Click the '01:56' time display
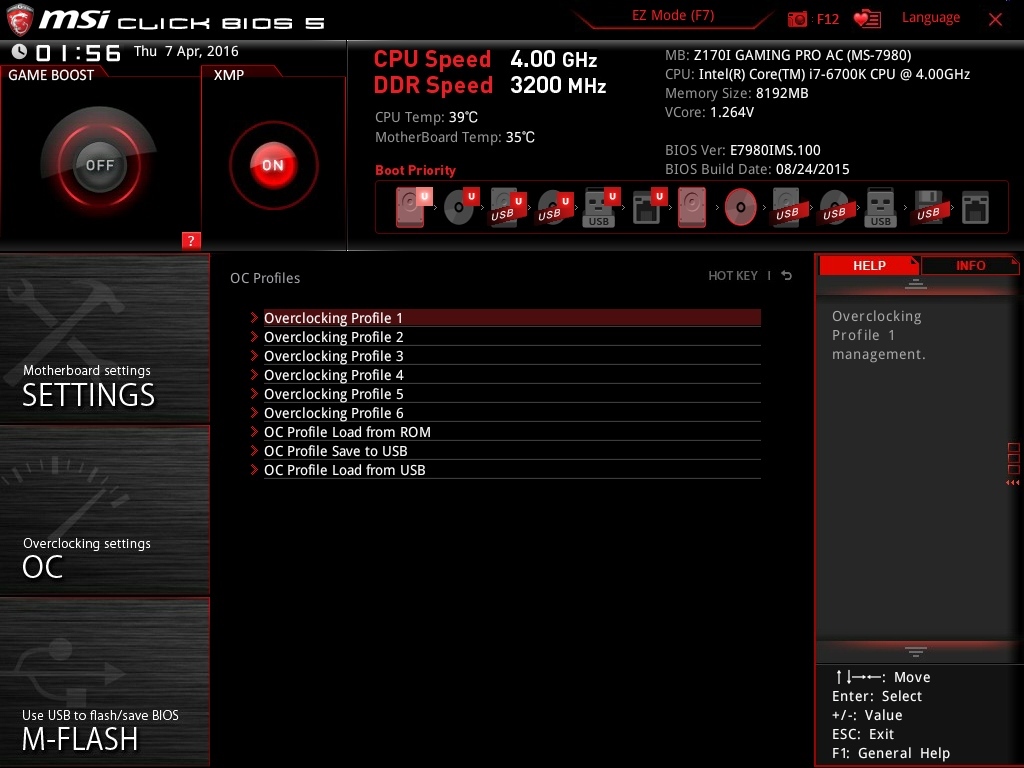This screenshot has height=768, width=1024. point(78,53)
